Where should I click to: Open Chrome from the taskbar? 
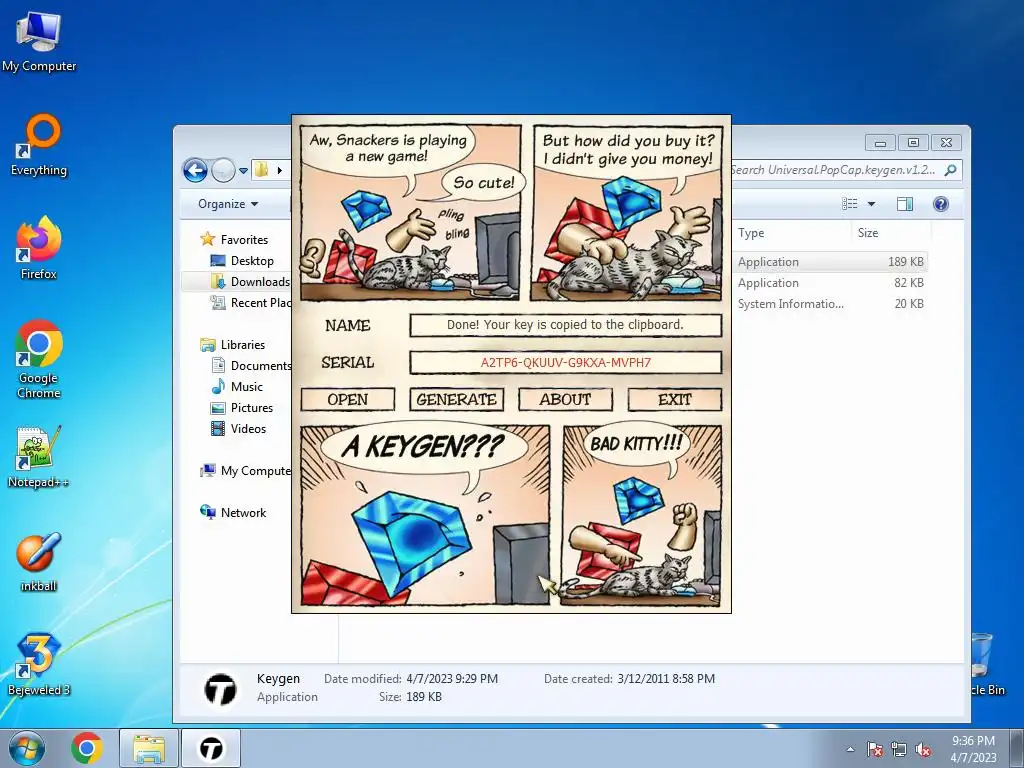pyautogui.click(x=87, y=748)
